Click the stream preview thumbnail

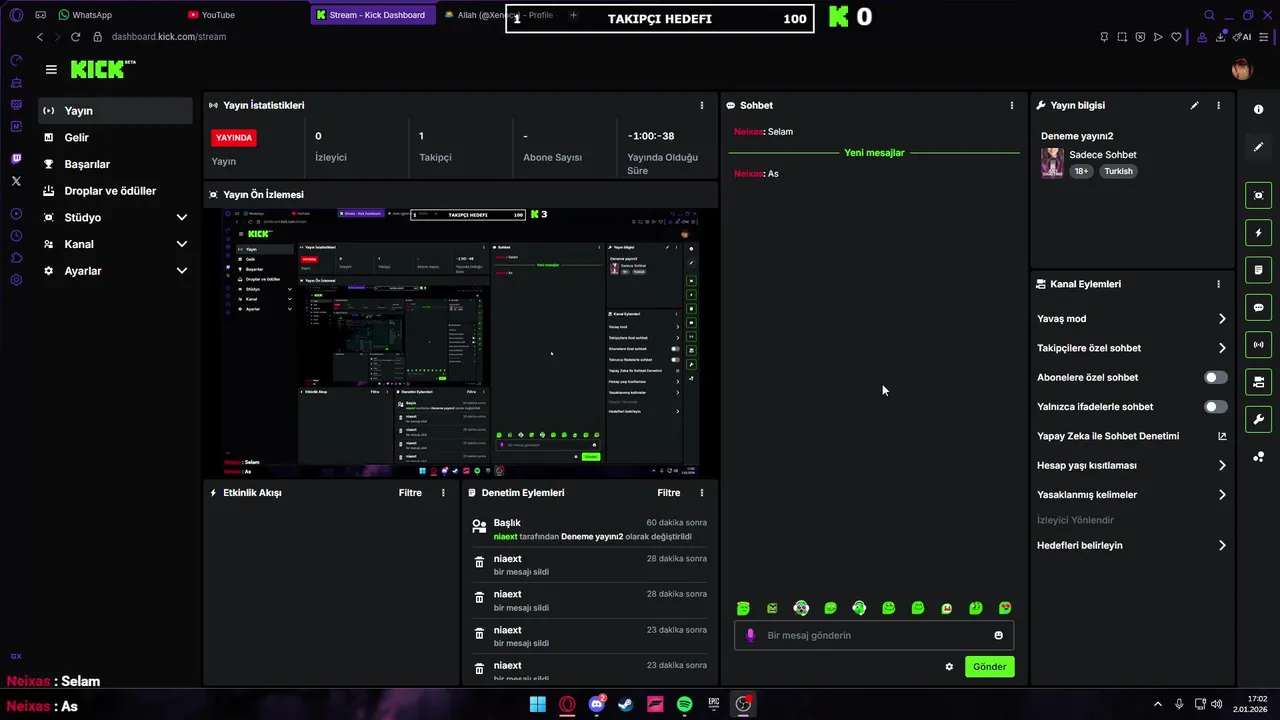pyautogui.click(x=461, y=343)
